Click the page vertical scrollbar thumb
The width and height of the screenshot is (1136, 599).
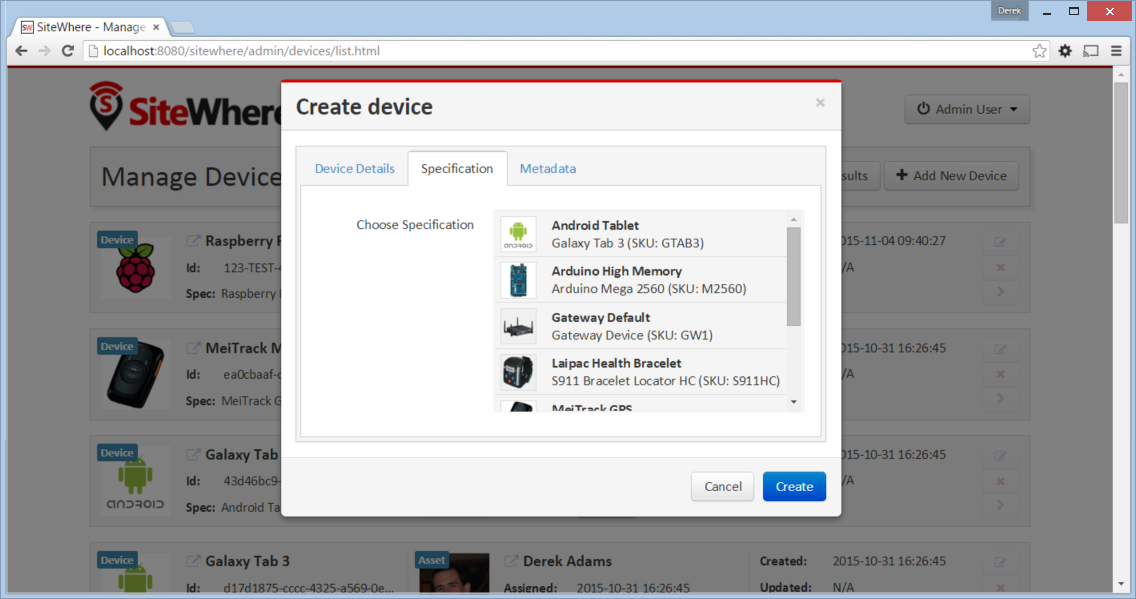[1121, 152]
